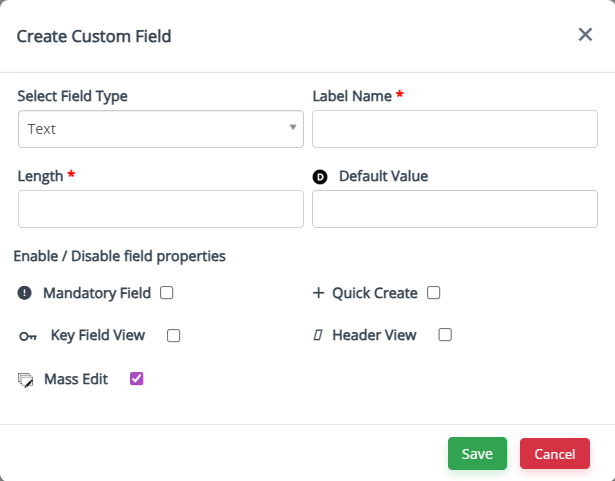Check the Key Field View checkbox

click(x=173, y=335)
